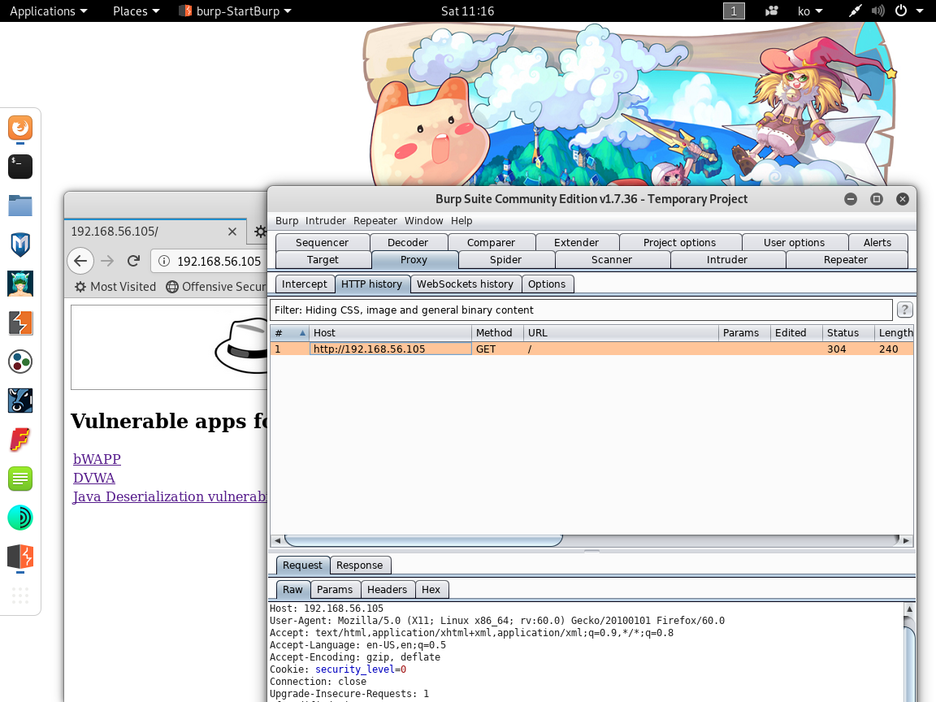Show applications grid in dock

[x=20, y=595]
